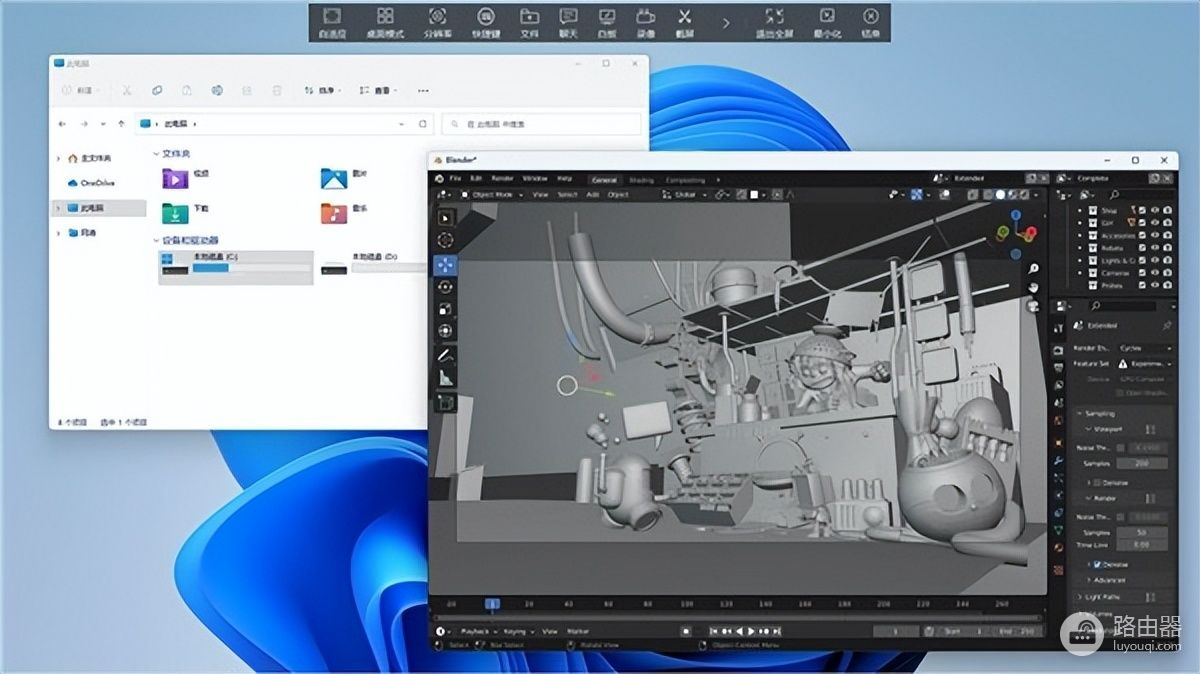Open the Object Mode dropdown
This screenshot has width=1200, height=674.
click(x=493, y=195)
